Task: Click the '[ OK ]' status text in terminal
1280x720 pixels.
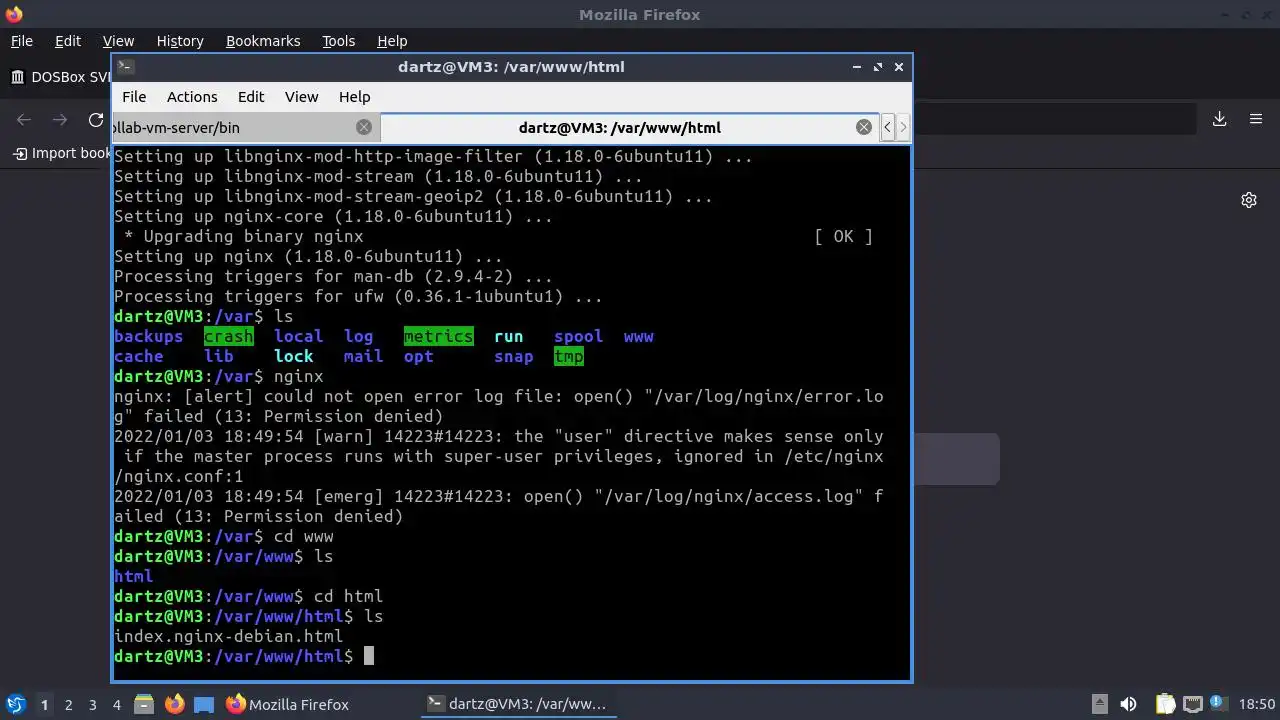Action: 844,236
